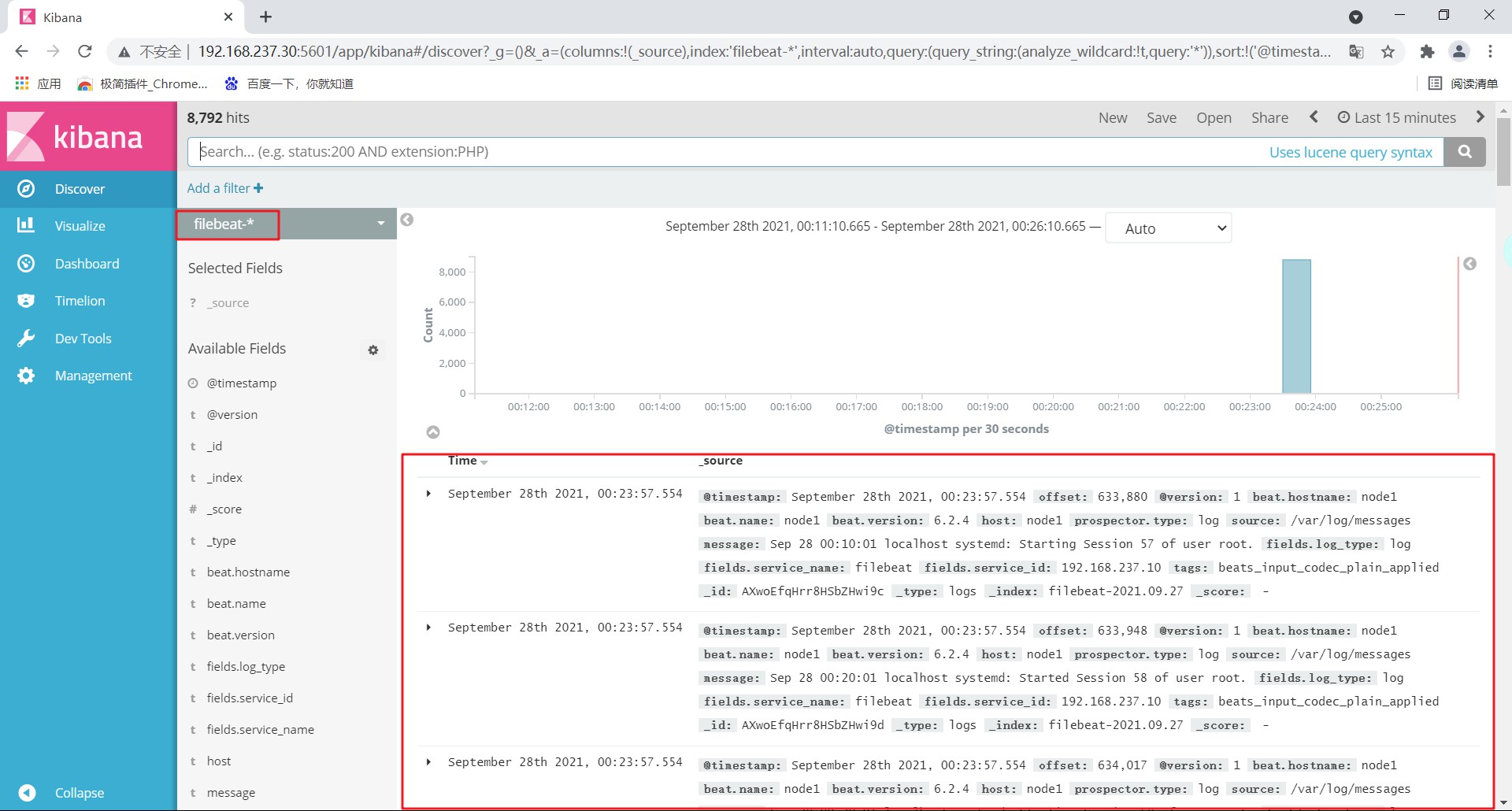Click the Kibana logo
Viewport: 1512px width, 811px height.
click(x=88, y=136)
